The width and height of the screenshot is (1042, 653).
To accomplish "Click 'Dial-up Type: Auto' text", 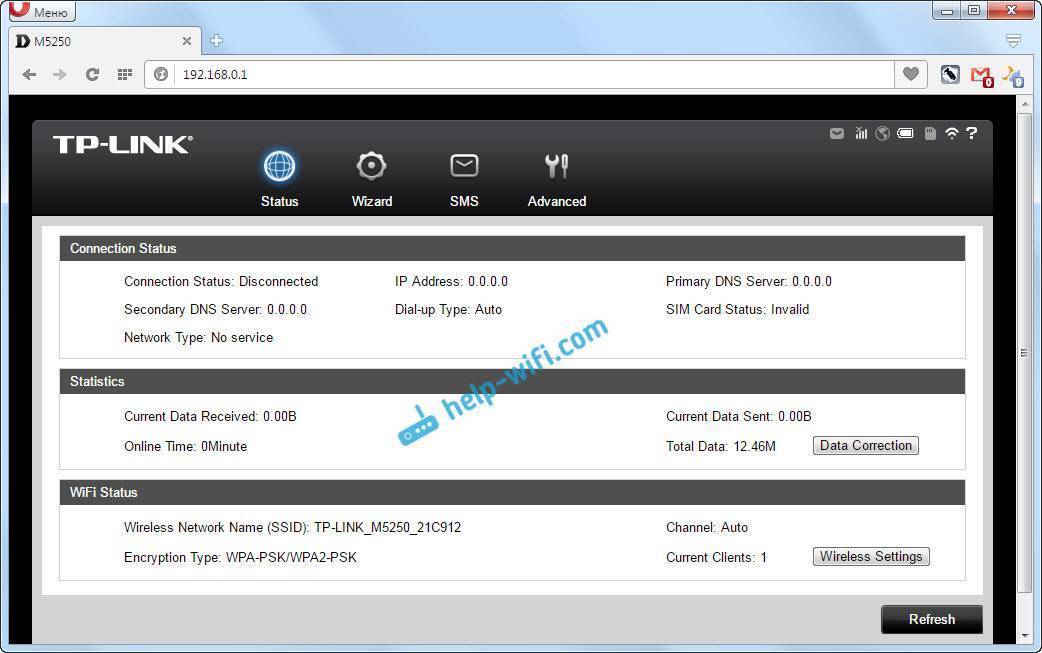I will [449, 310].
